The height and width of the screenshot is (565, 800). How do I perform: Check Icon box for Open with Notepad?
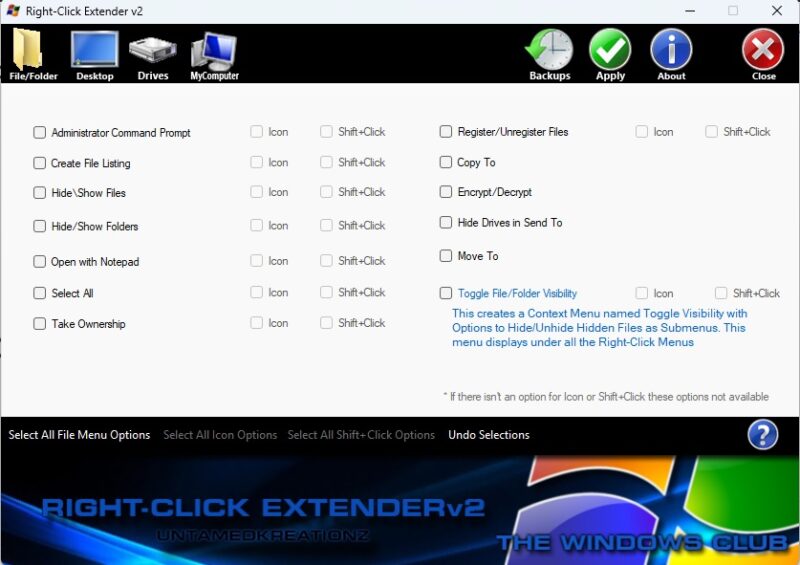(x=256, y=260)
